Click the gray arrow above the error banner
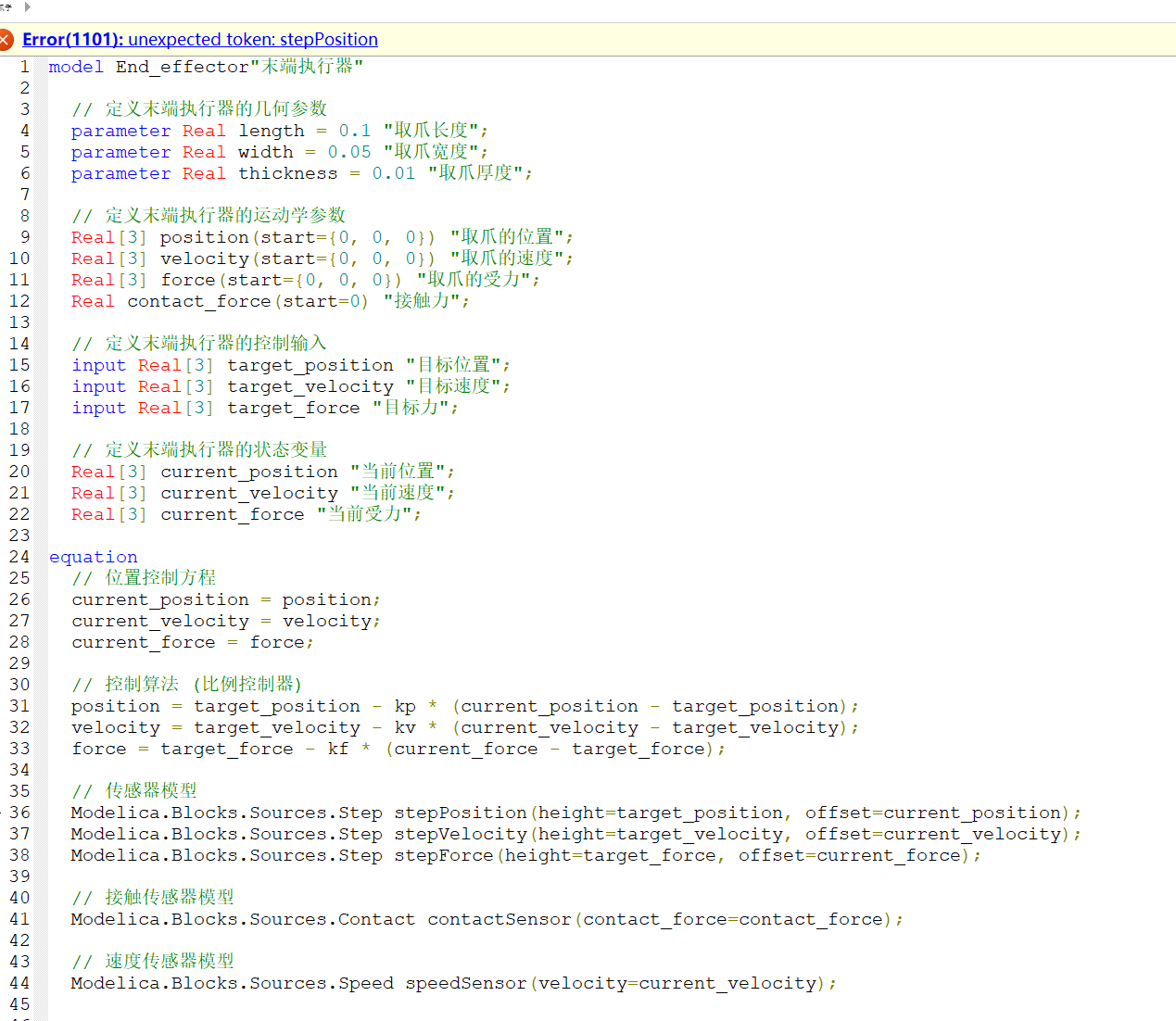Image resolution: width=1176 pixels, height=1021 pixels. point(27,6)
